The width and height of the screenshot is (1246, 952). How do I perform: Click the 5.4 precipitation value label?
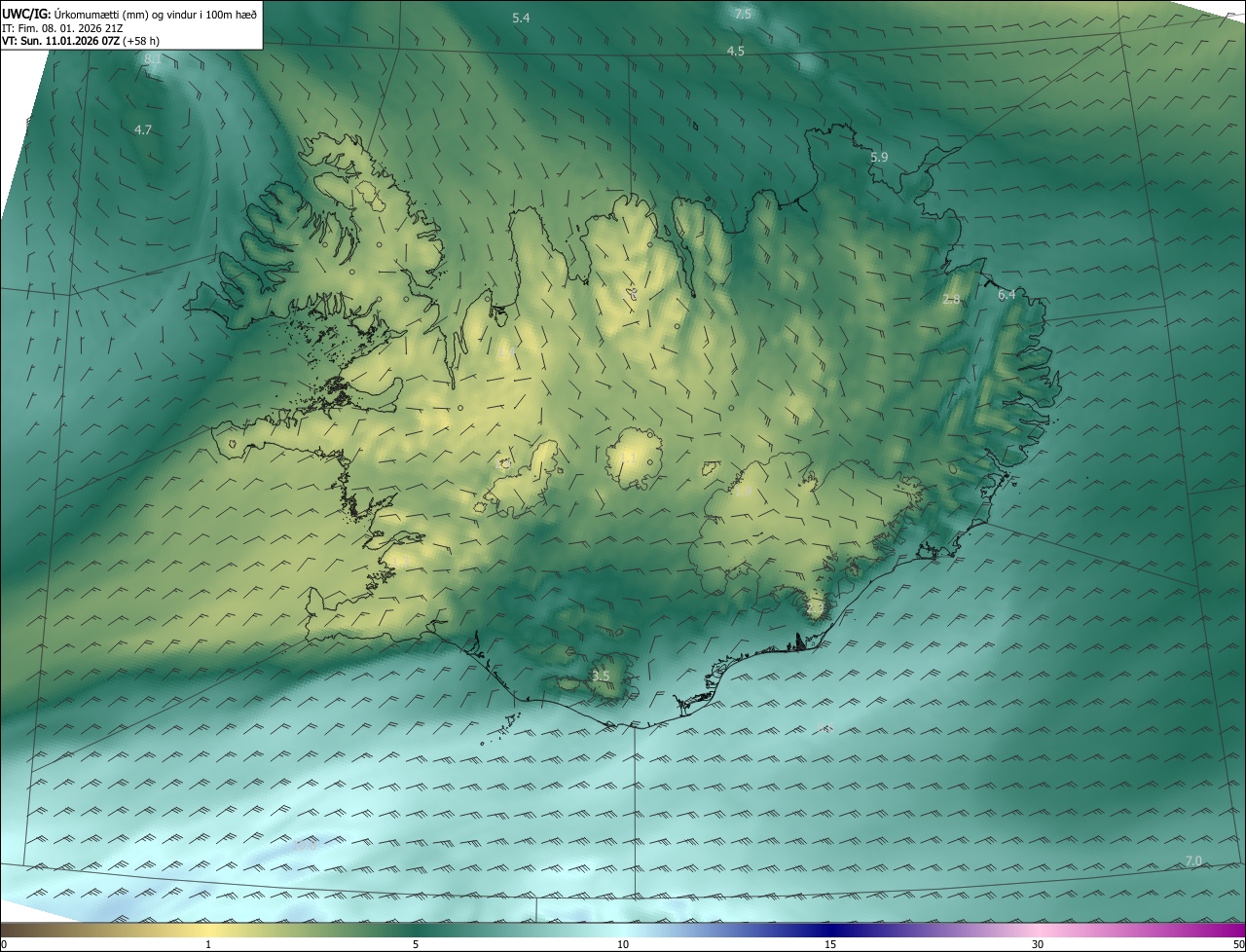click(521, 18)
